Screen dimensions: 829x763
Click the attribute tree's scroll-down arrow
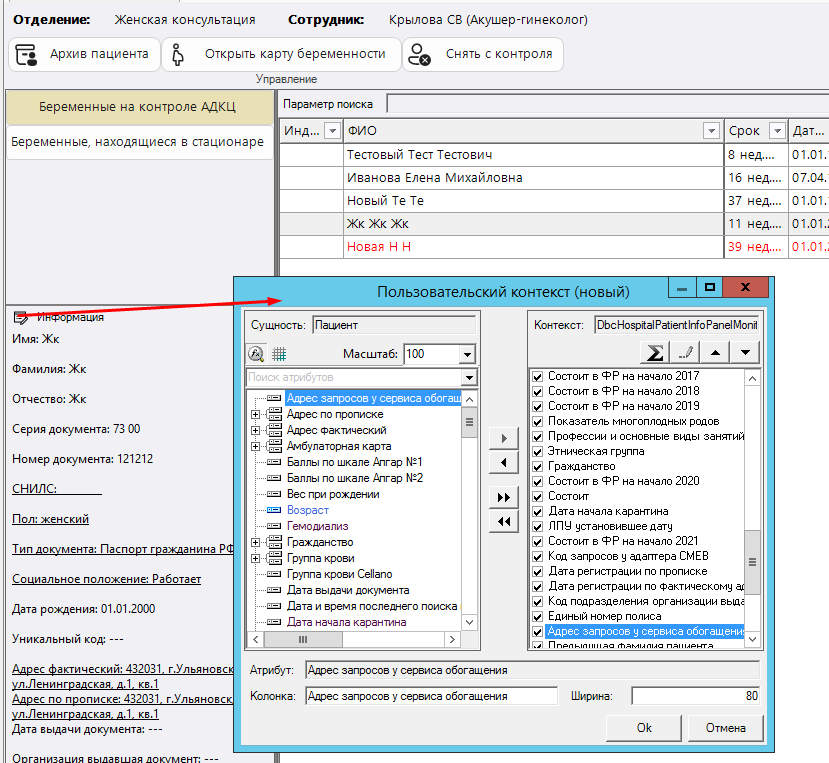coord(469,622)
